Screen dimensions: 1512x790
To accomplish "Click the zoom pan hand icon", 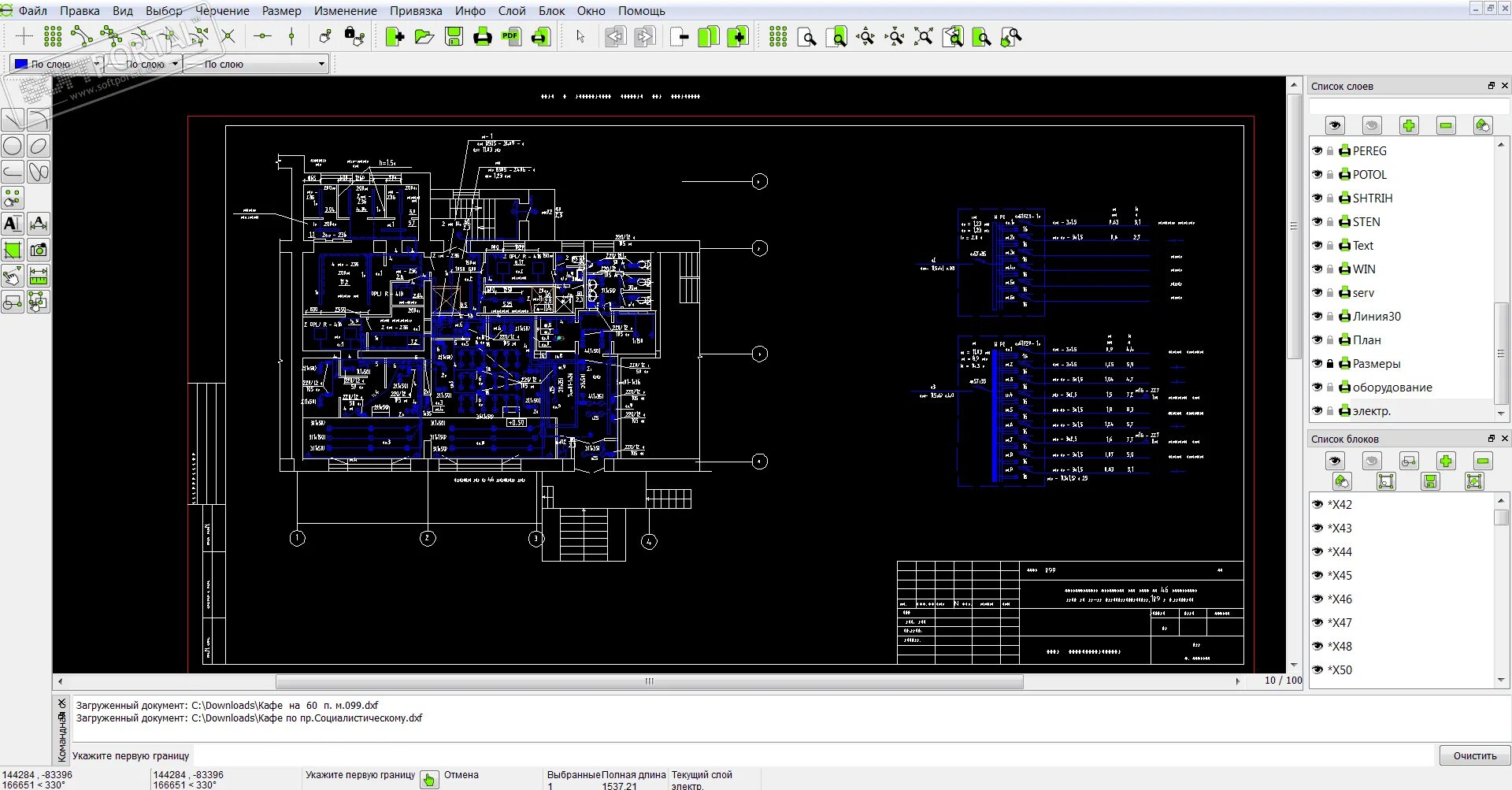I will (1010, 36).
